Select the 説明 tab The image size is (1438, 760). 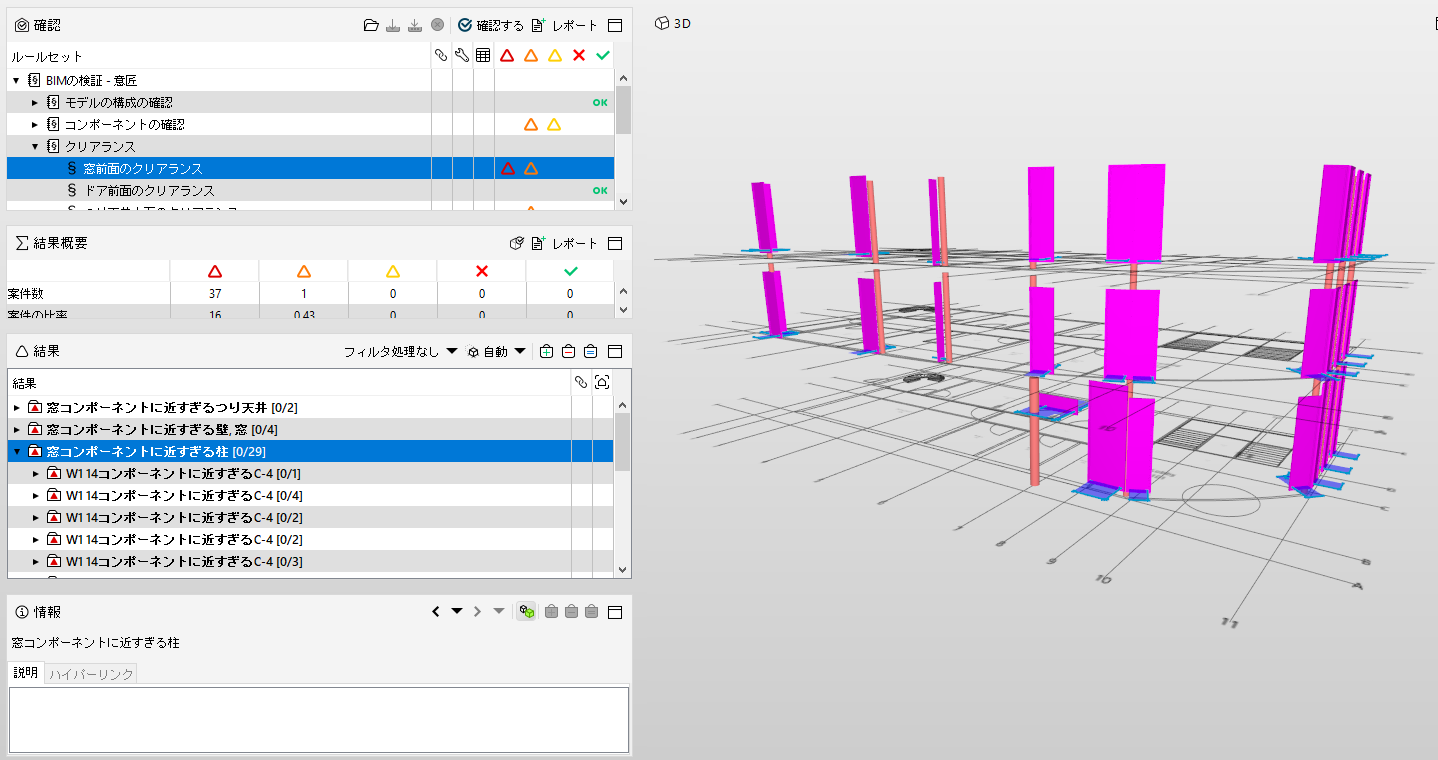click(26, 673)
